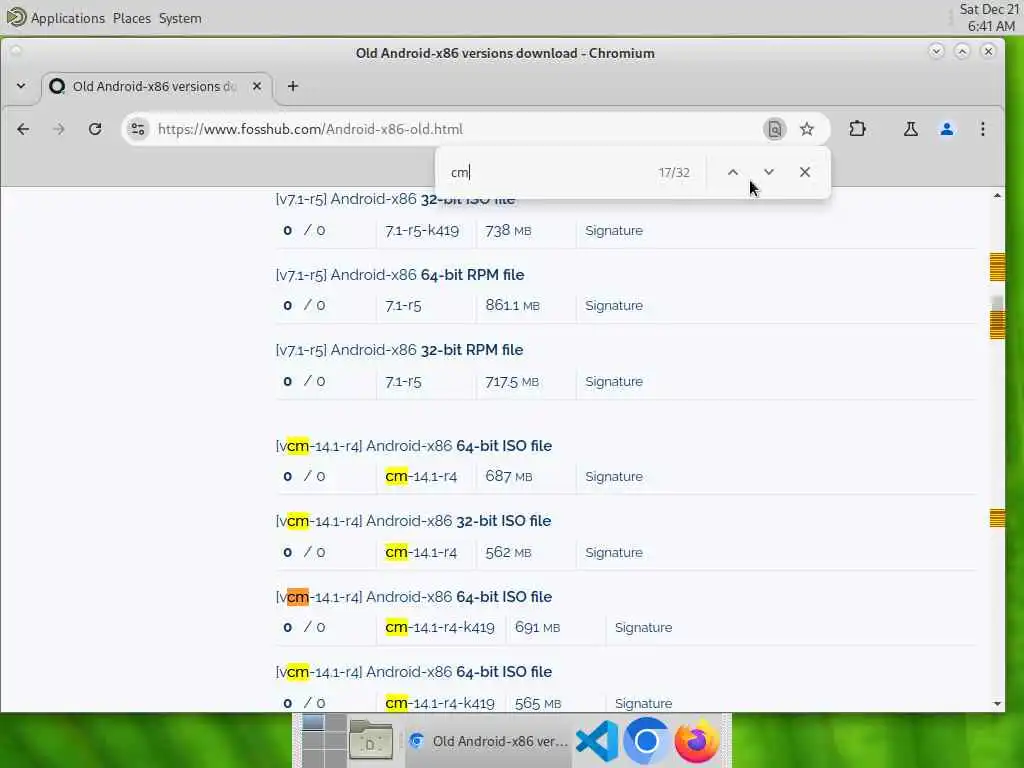
Task: Click the 861.1 MB size value
Action: [512, 306]
